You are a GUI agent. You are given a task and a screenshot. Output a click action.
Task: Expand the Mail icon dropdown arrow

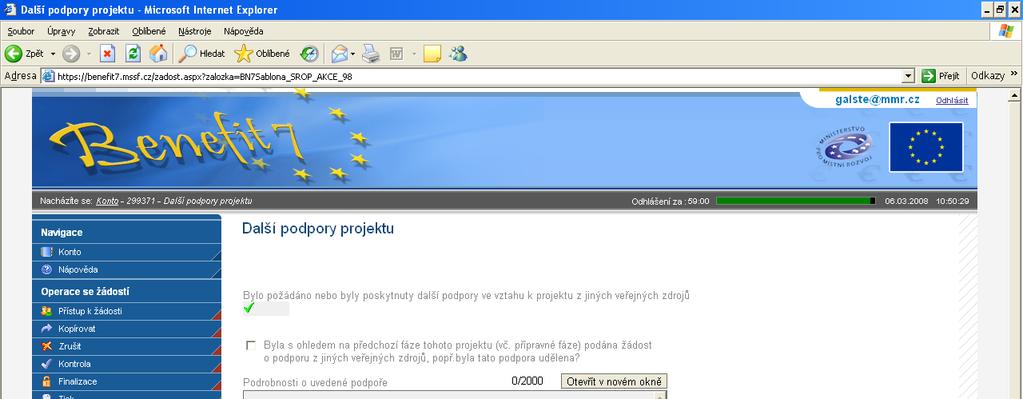[353, 53]
